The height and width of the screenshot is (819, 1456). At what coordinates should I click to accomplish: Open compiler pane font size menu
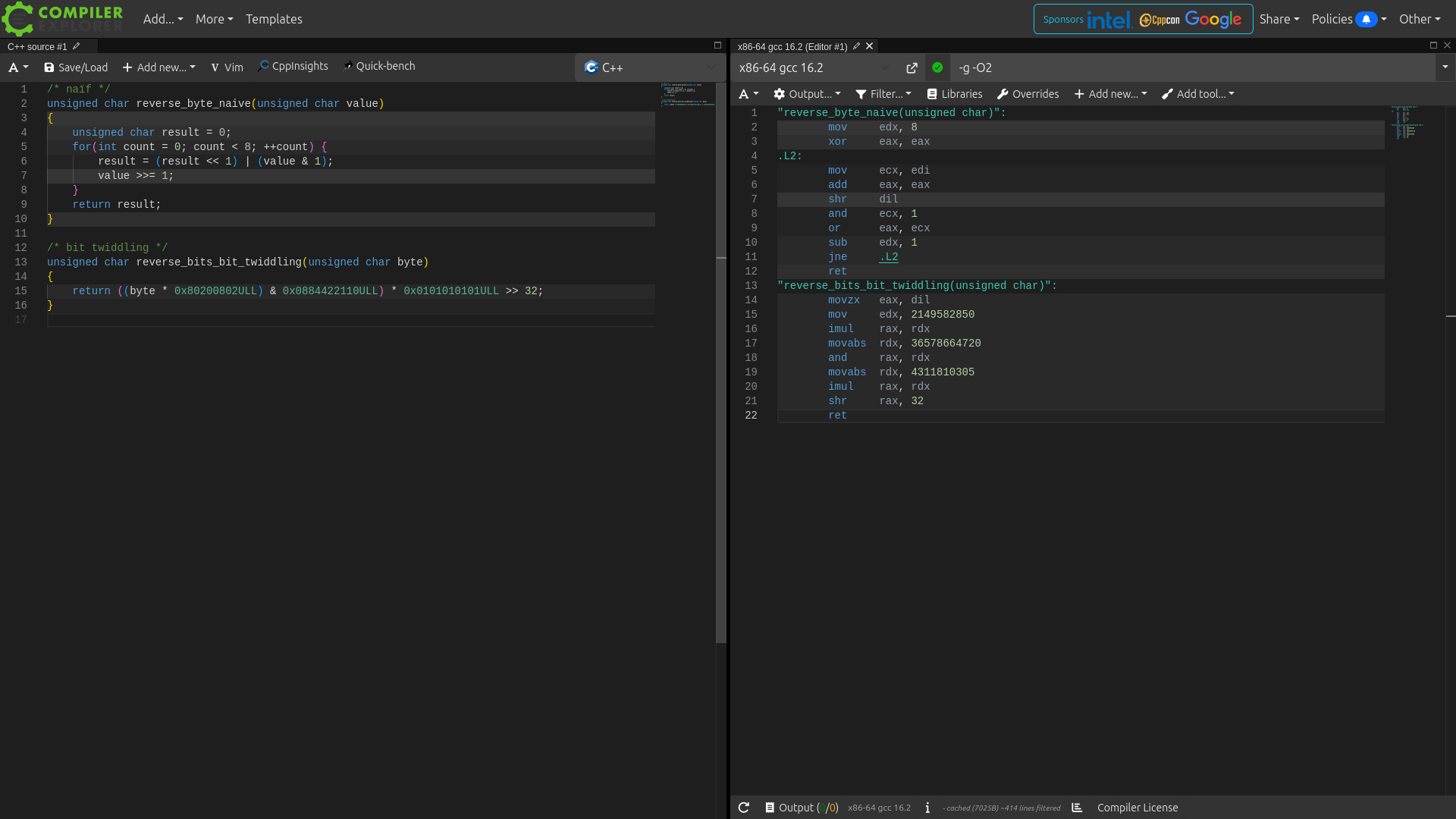click(x=748, y=94)
